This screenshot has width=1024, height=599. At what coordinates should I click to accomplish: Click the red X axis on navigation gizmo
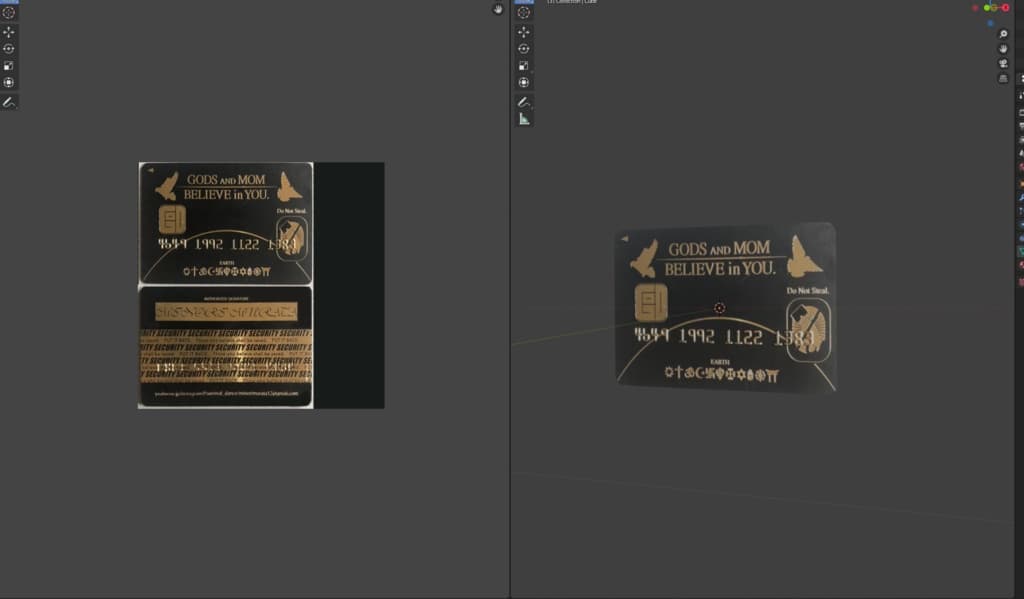(x=1006, y=7)
